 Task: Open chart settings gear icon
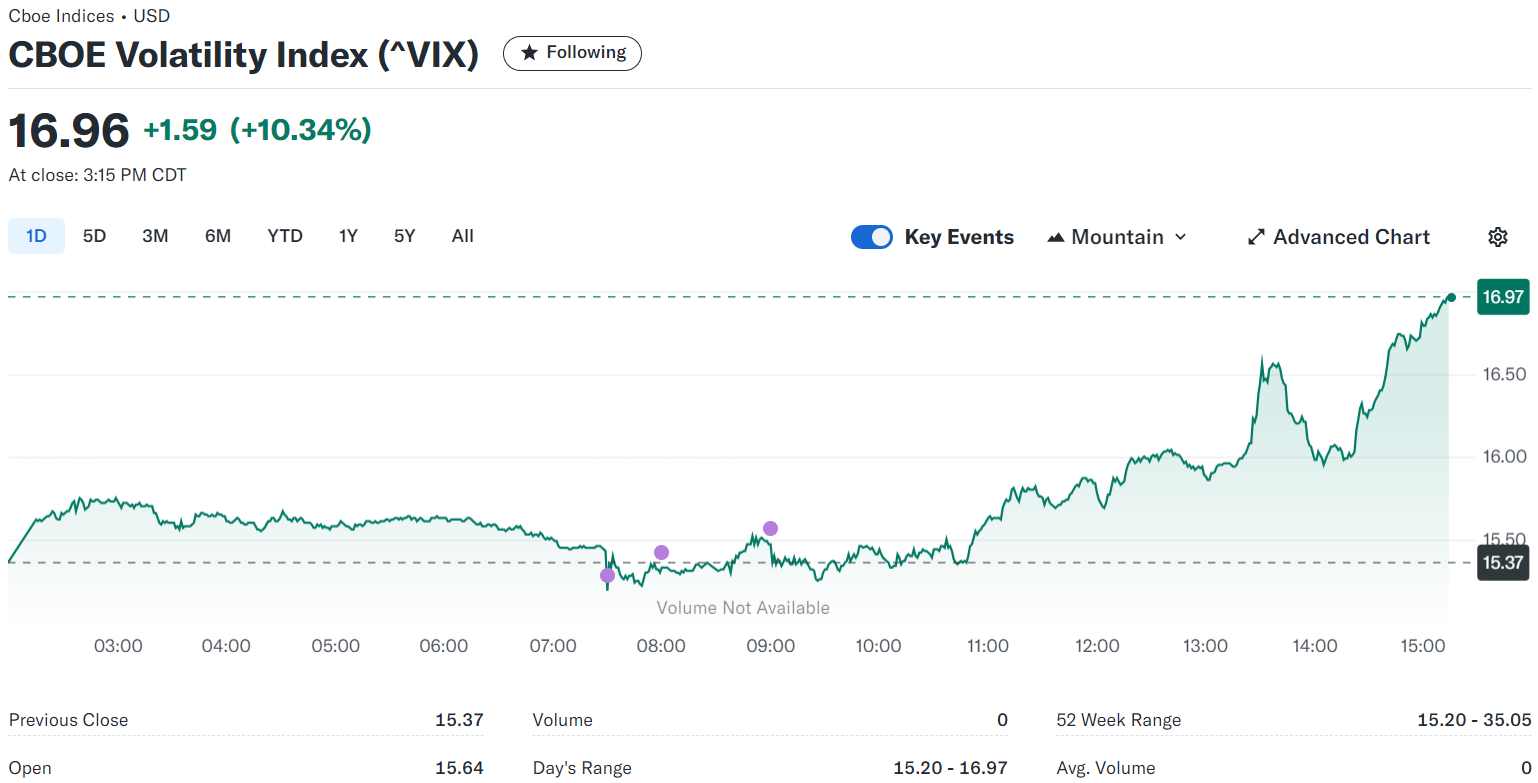(x=1497, y=237)
